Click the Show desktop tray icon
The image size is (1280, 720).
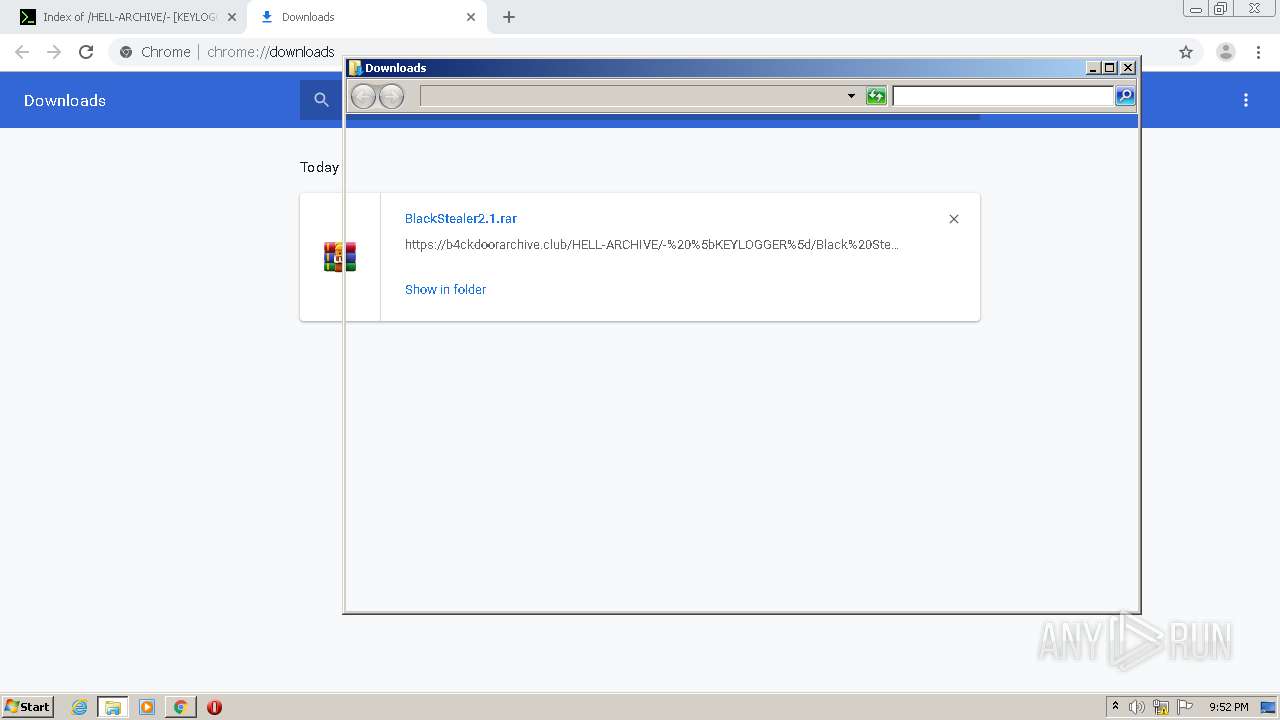1269,707
